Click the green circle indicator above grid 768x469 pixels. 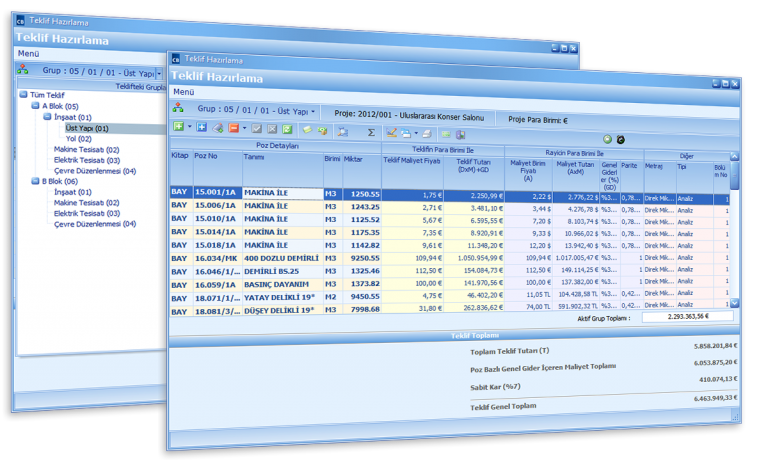(x=607, y=139)
